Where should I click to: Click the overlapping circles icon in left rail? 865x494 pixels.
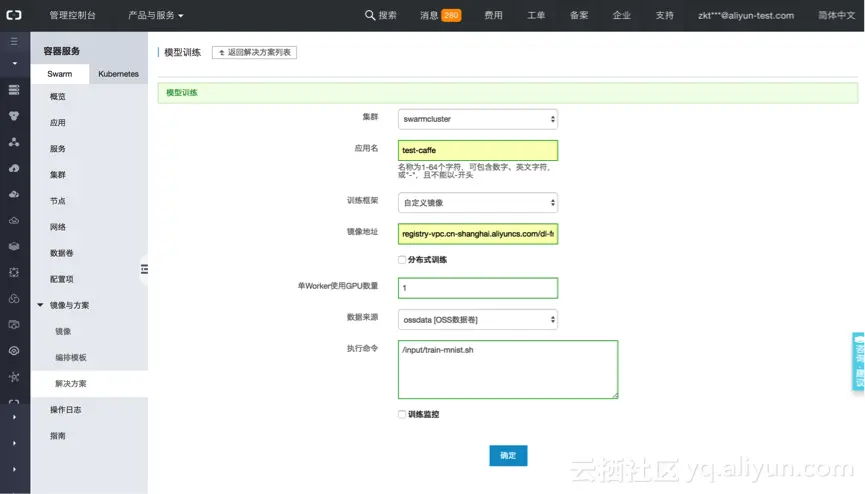pyautogui.click(x=14, y=299)
